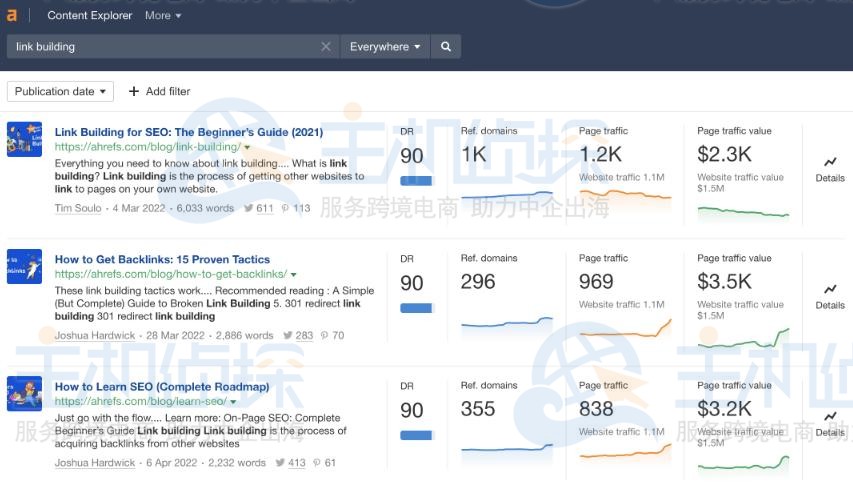Expand the Publication date filter
This screenshot has height=484, width=853.
[x=60, y=91]
